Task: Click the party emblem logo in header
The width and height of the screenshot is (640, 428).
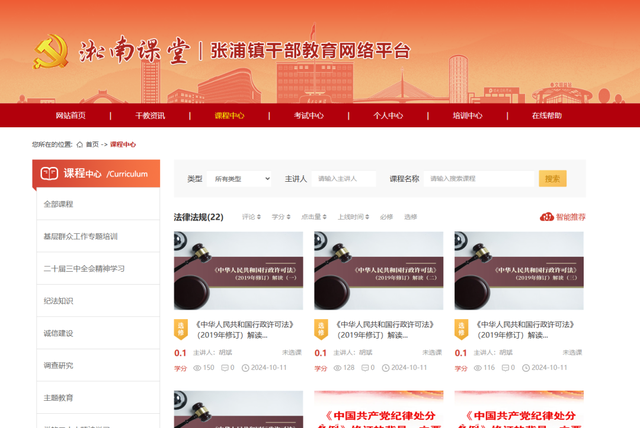Action: click(x=50, y=53)
